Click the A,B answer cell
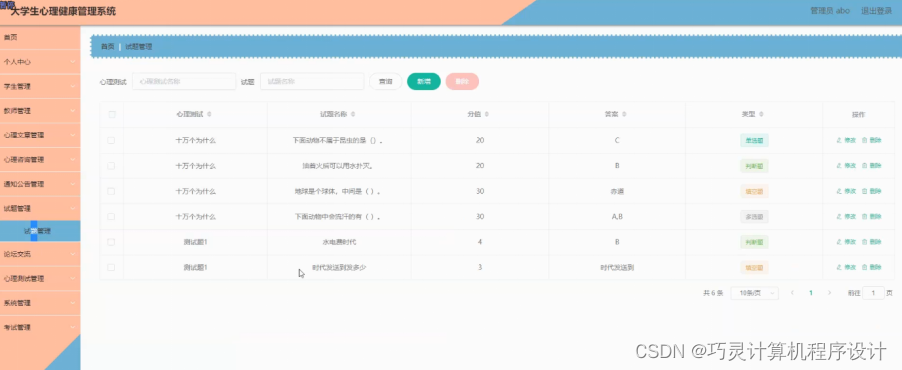902x370 pixels. coord(617,216)
